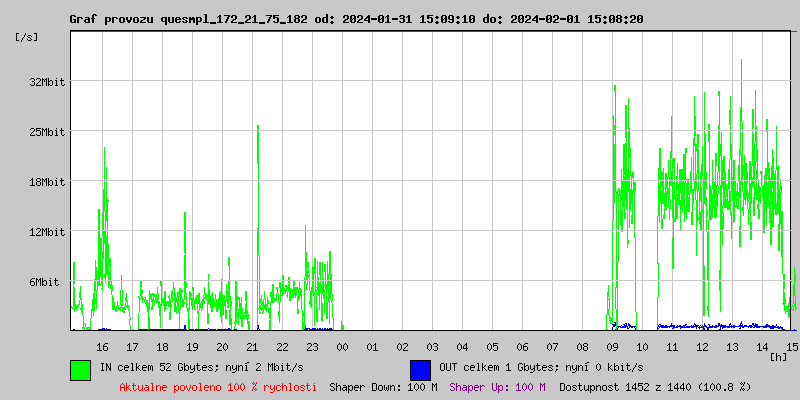Select the 25Mbit y-axis label
Screen dimensions: 800x400
[47, 132]
